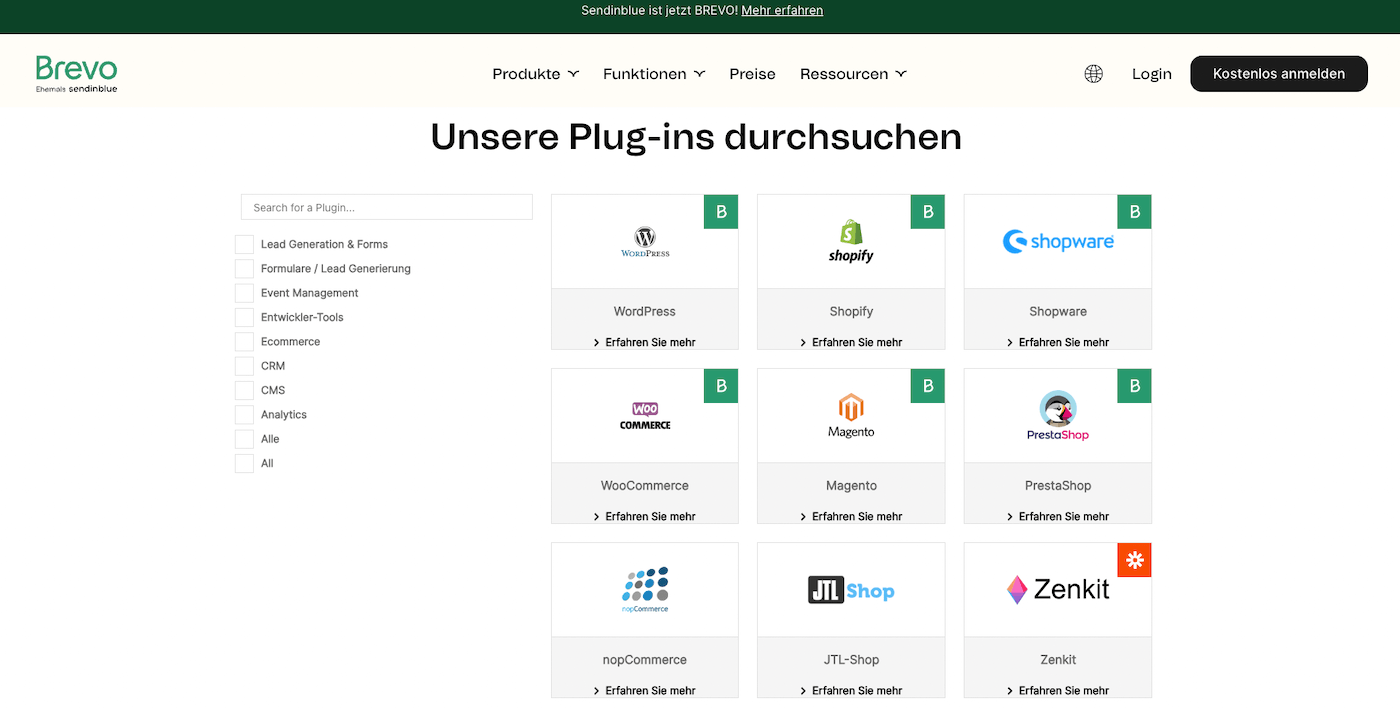Click the Magento logo image
This screenshot has height=708, width=1400.
851,416
